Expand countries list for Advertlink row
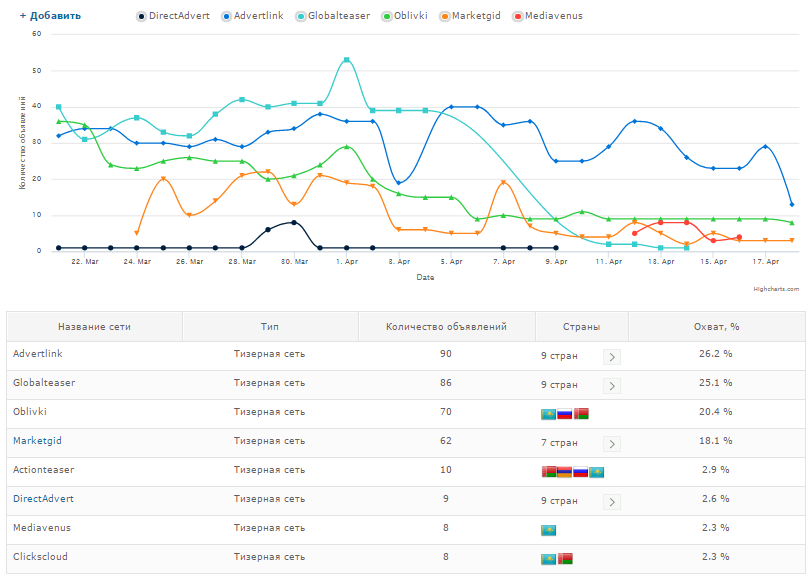 click(612, 357)
